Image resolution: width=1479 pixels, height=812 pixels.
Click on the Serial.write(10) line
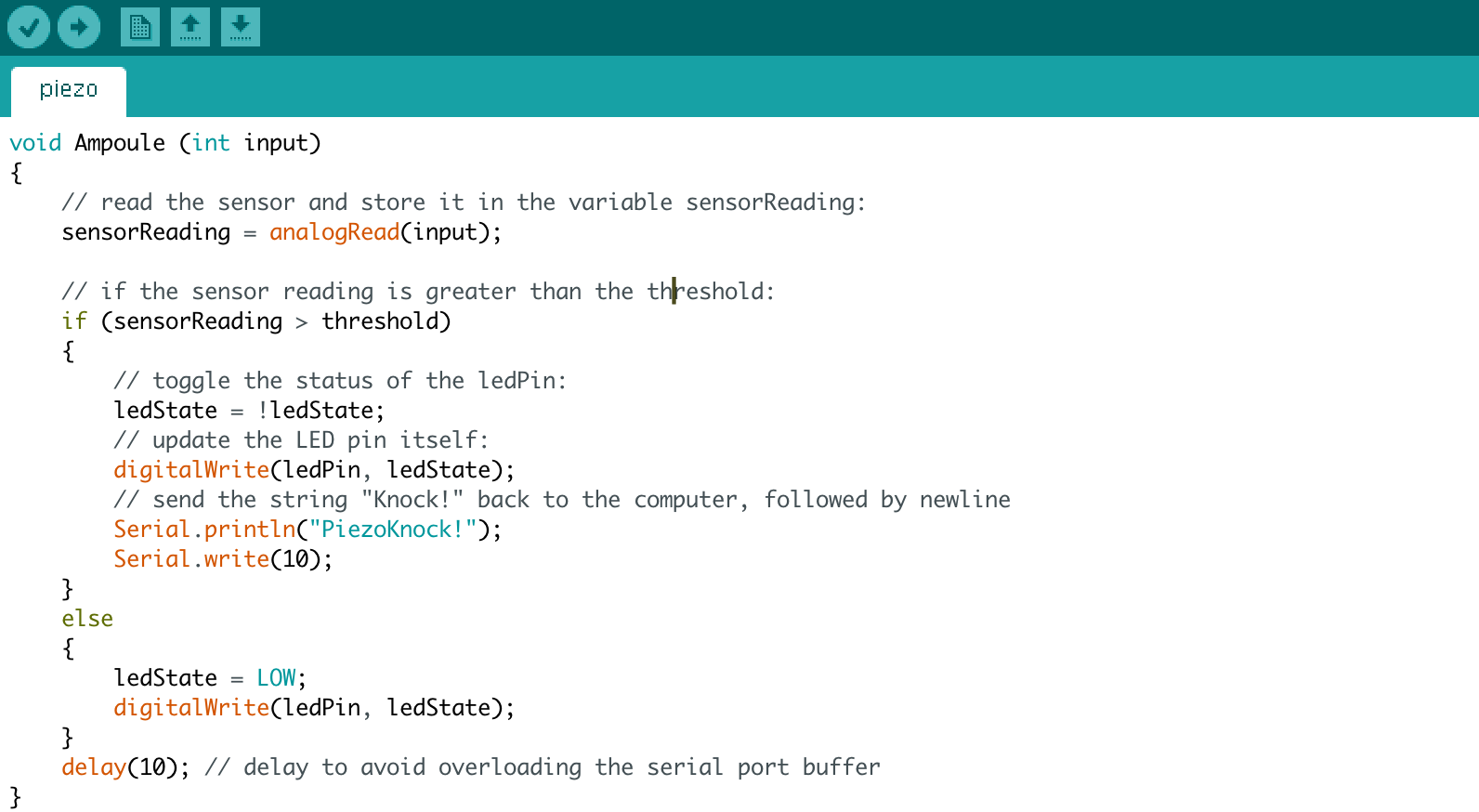coord(223,559)
